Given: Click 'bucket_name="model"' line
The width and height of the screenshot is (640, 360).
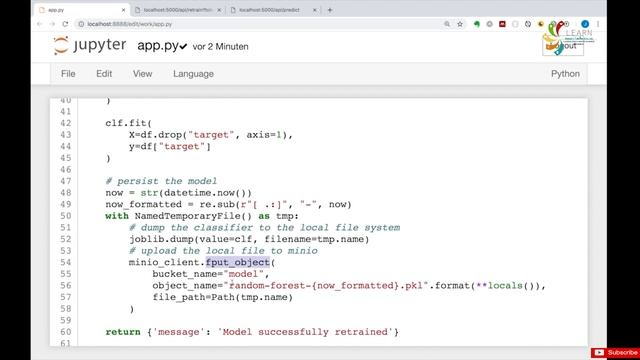Looking at the screenshot, I should (x=211, y=274).
